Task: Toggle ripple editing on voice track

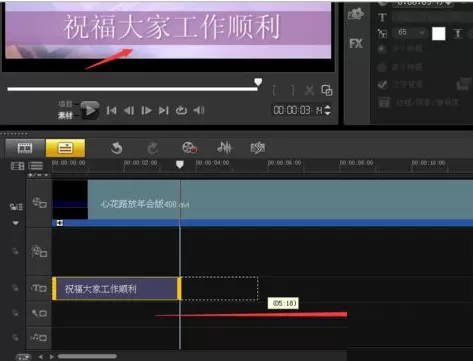Action: coord(15,313)
